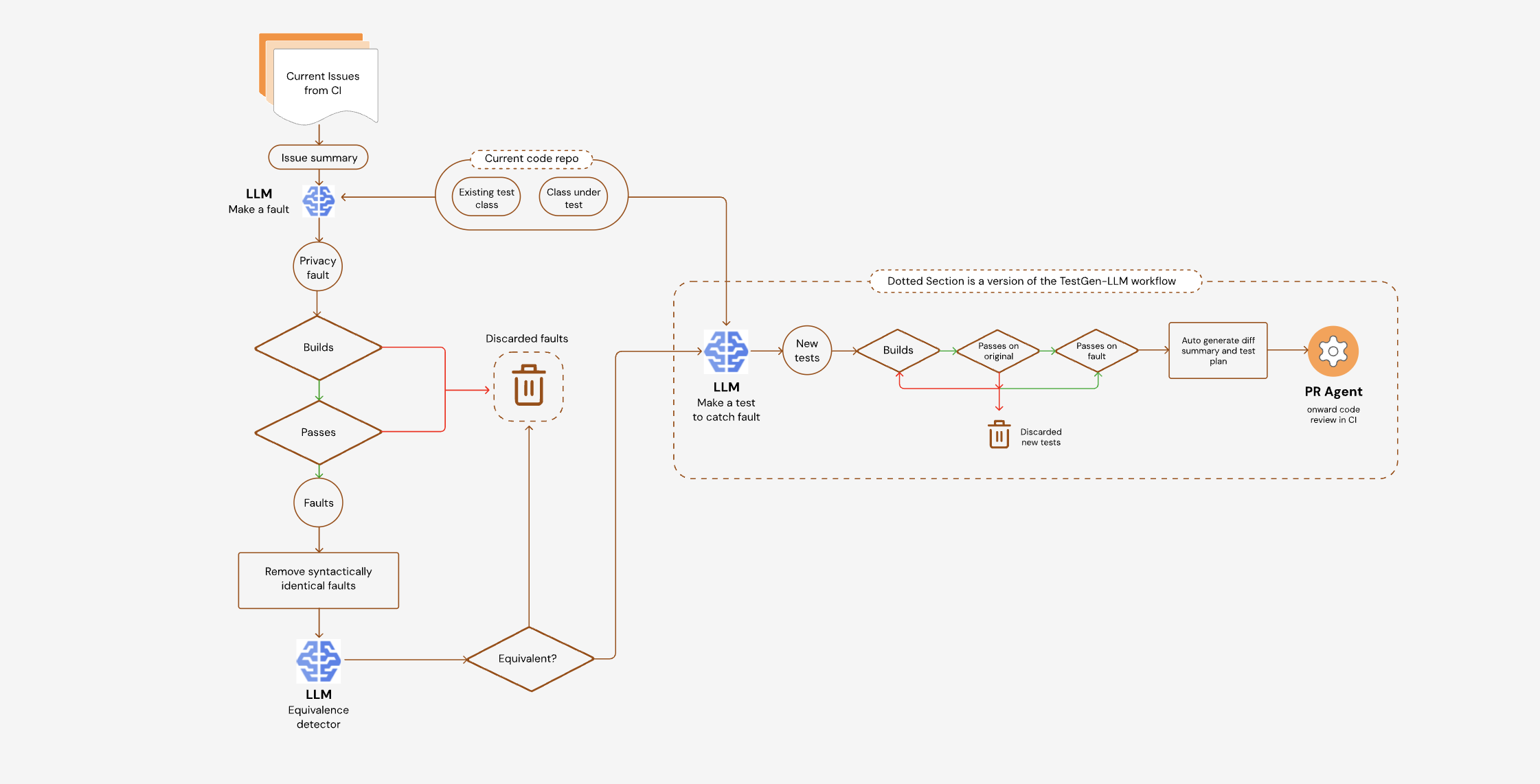
Task: Select the Equivalent? decision diamond
Action: 530,658
